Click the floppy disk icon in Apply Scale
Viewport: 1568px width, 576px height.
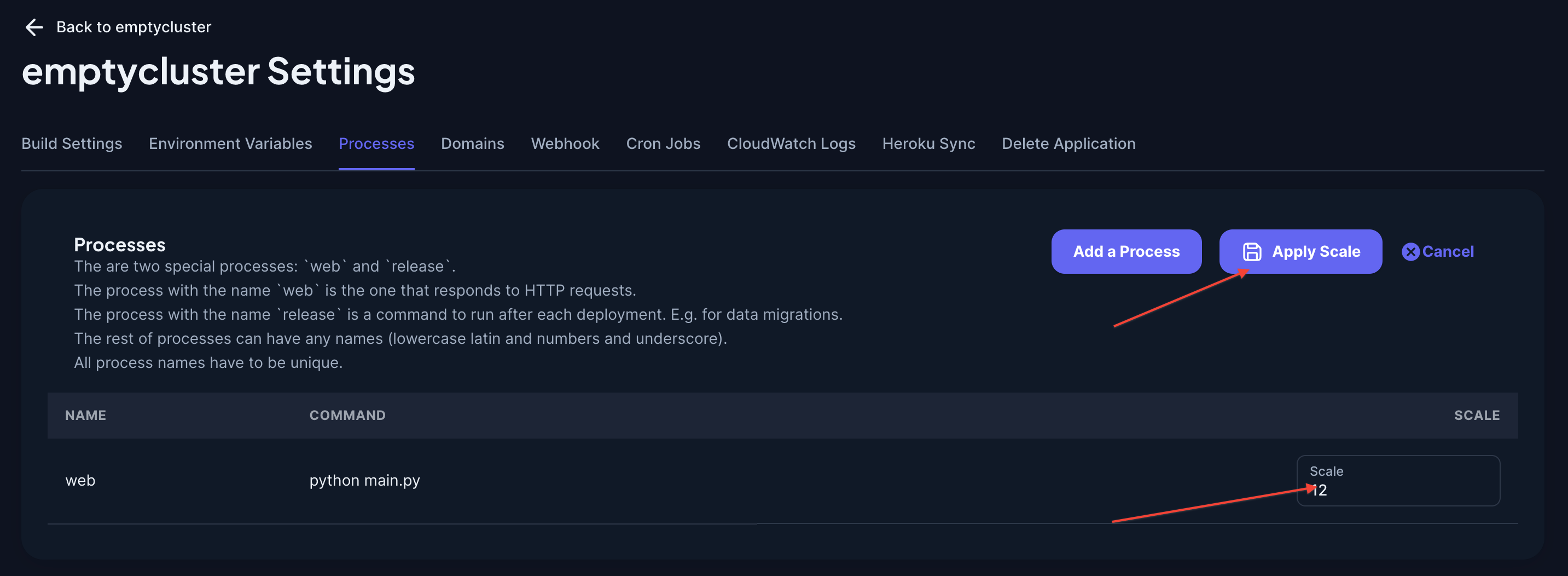[1251, 251]
